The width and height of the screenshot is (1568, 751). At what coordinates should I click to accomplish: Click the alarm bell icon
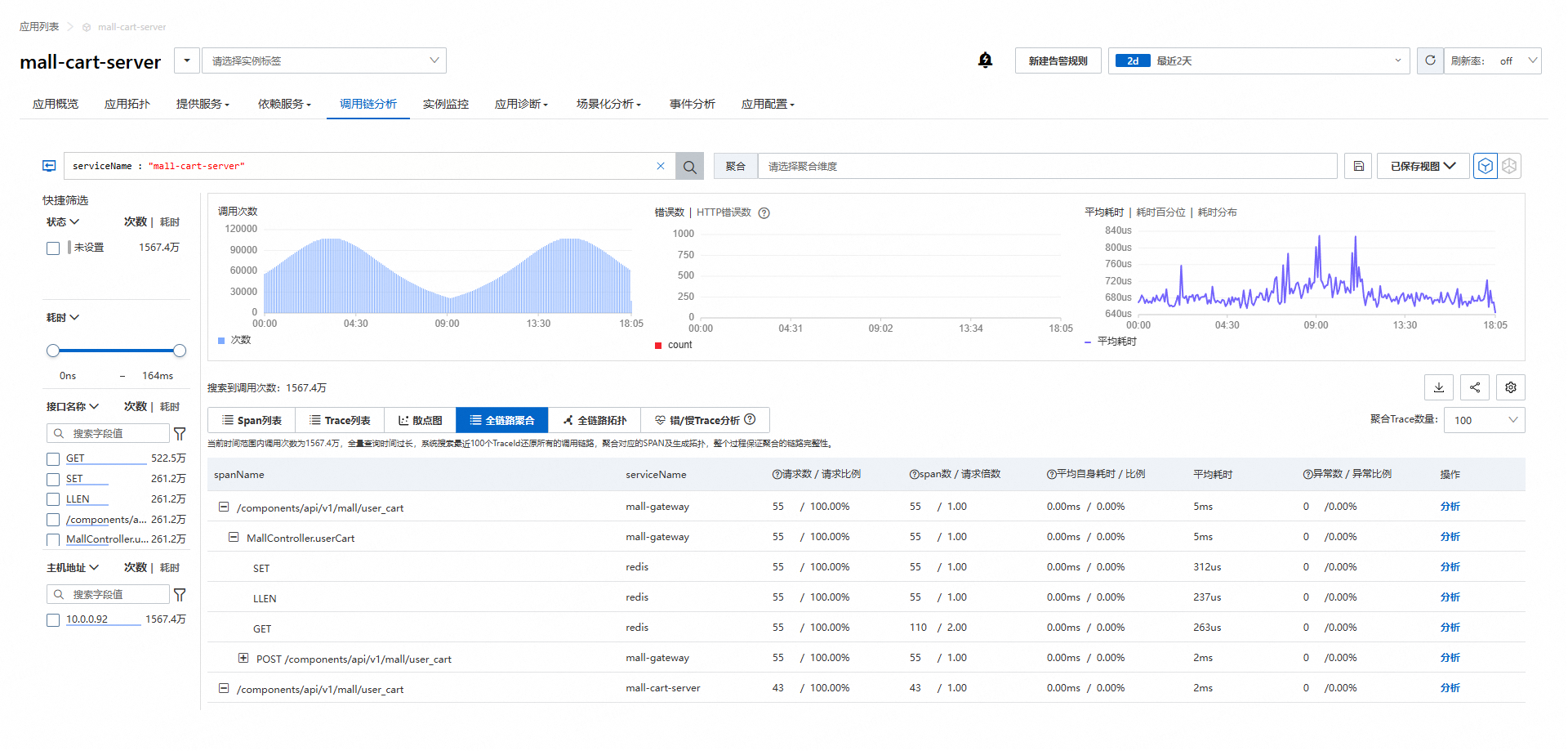(x=985, y=60)
